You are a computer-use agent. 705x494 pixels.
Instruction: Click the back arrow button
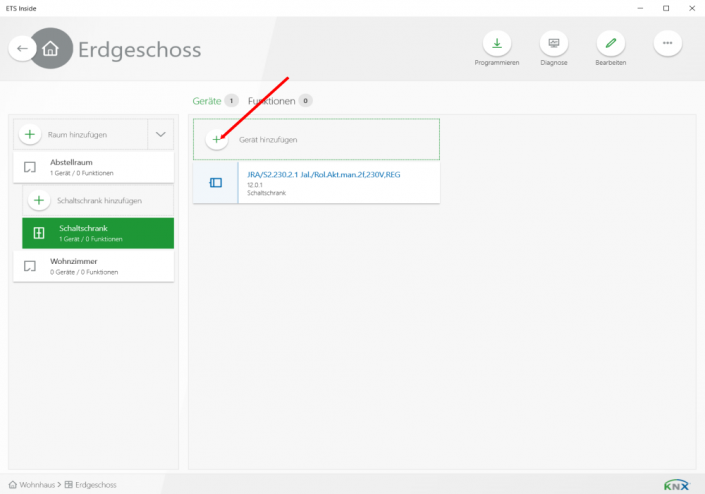[23, 48]
